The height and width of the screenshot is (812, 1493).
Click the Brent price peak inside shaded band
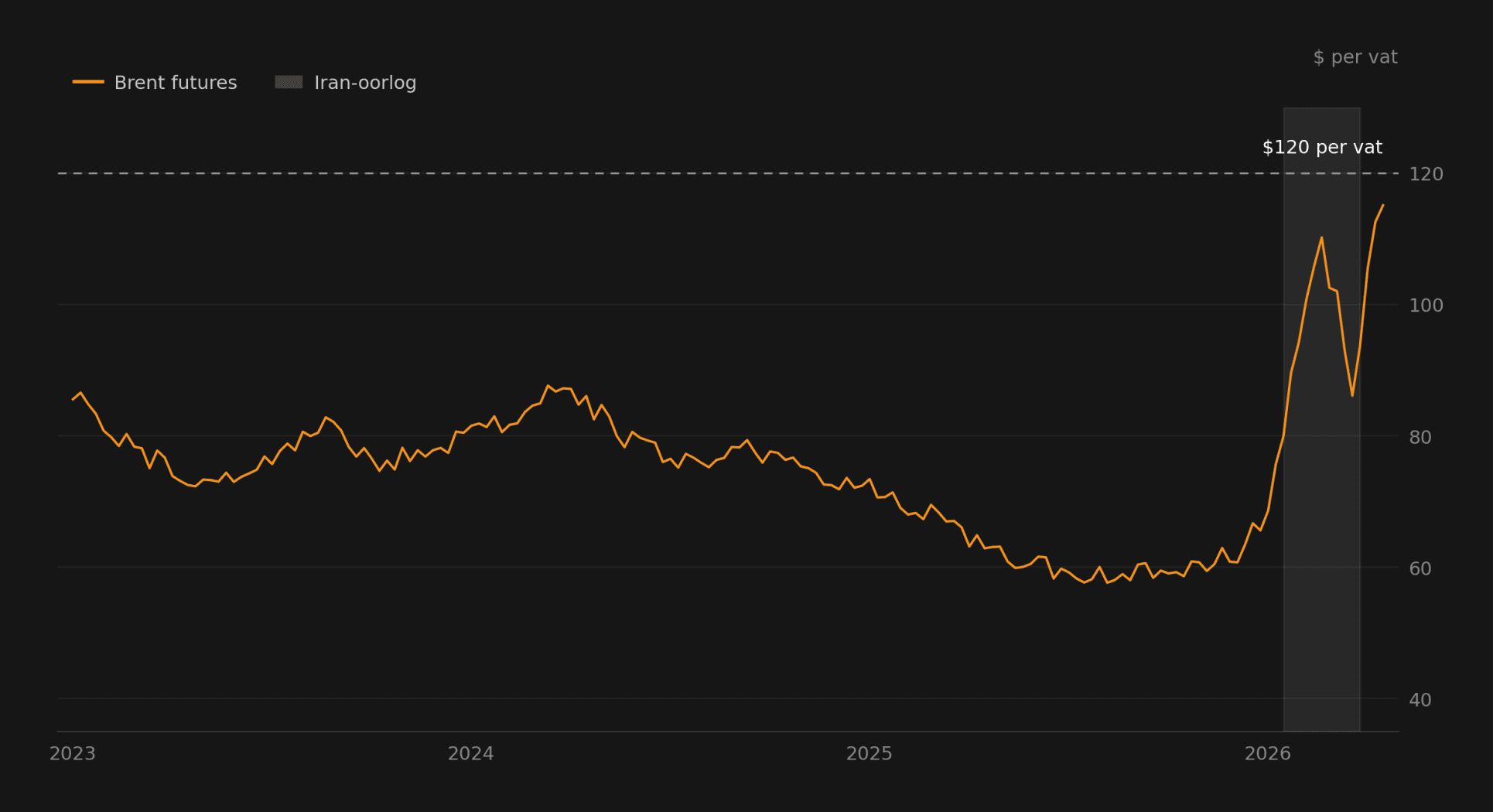pos(1321,237)
